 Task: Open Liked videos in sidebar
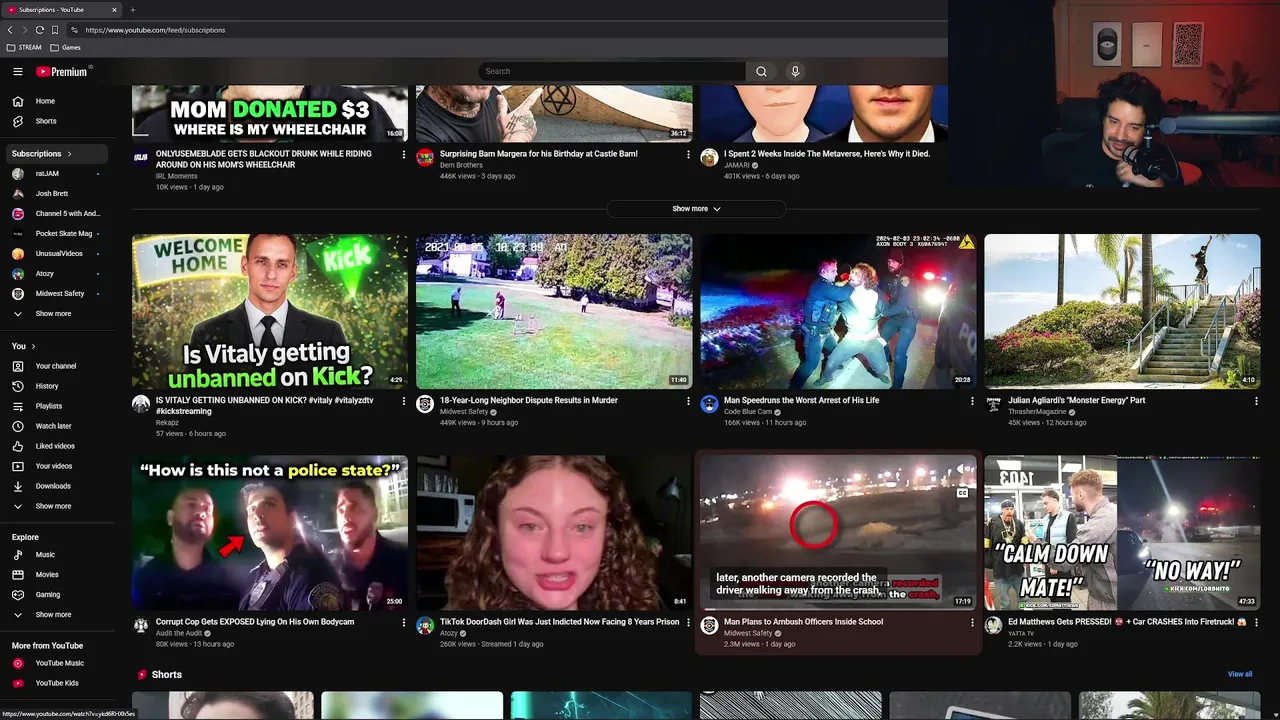pyautogui.click(x=56, y=446)
